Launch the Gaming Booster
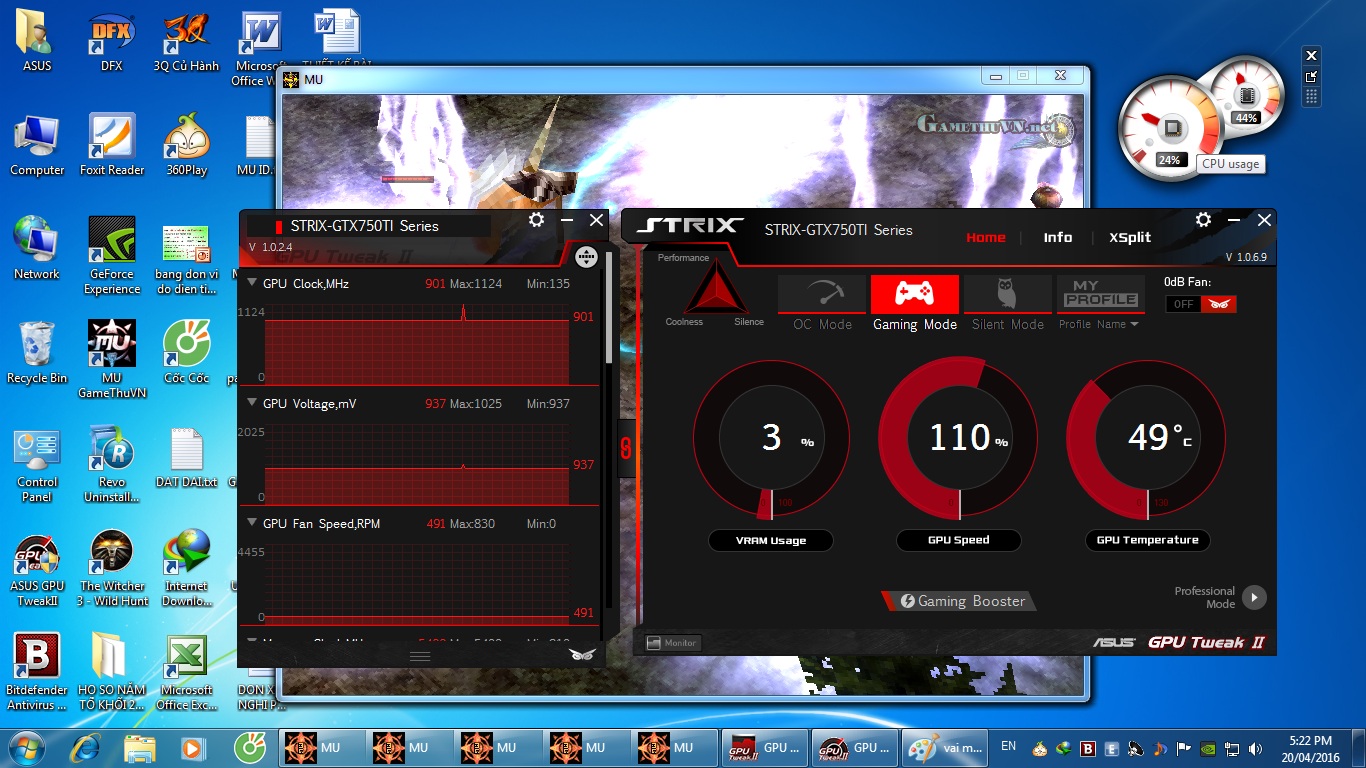The image size is (1366, 768). click(x=960, y=601)
